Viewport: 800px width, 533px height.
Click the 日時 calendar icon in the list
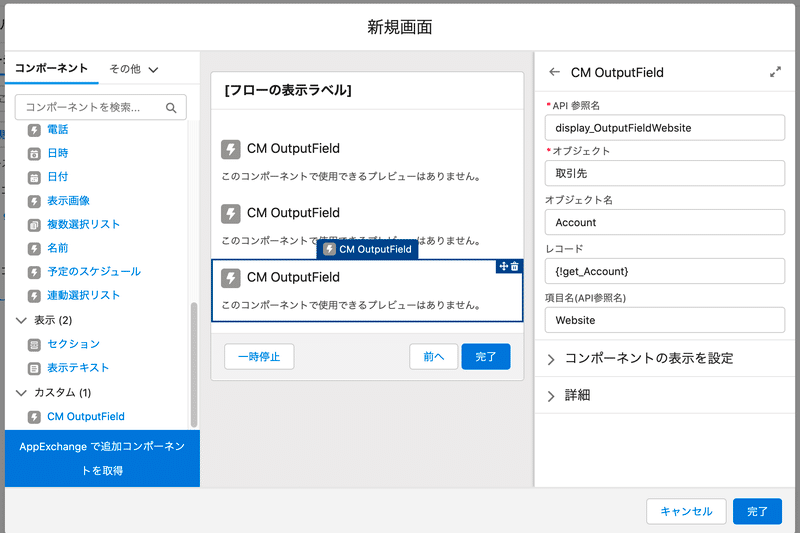[35, 154]
